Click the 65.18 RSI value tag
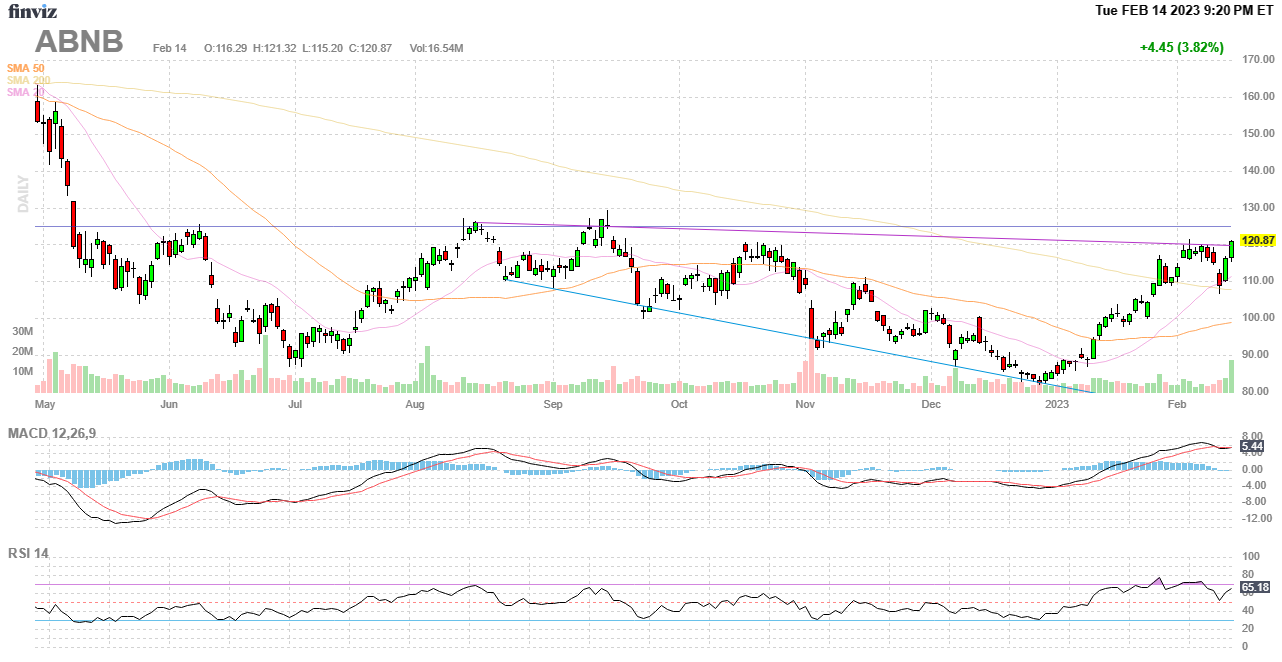Screen dimensions: 1282x662 click(1255, 588)
